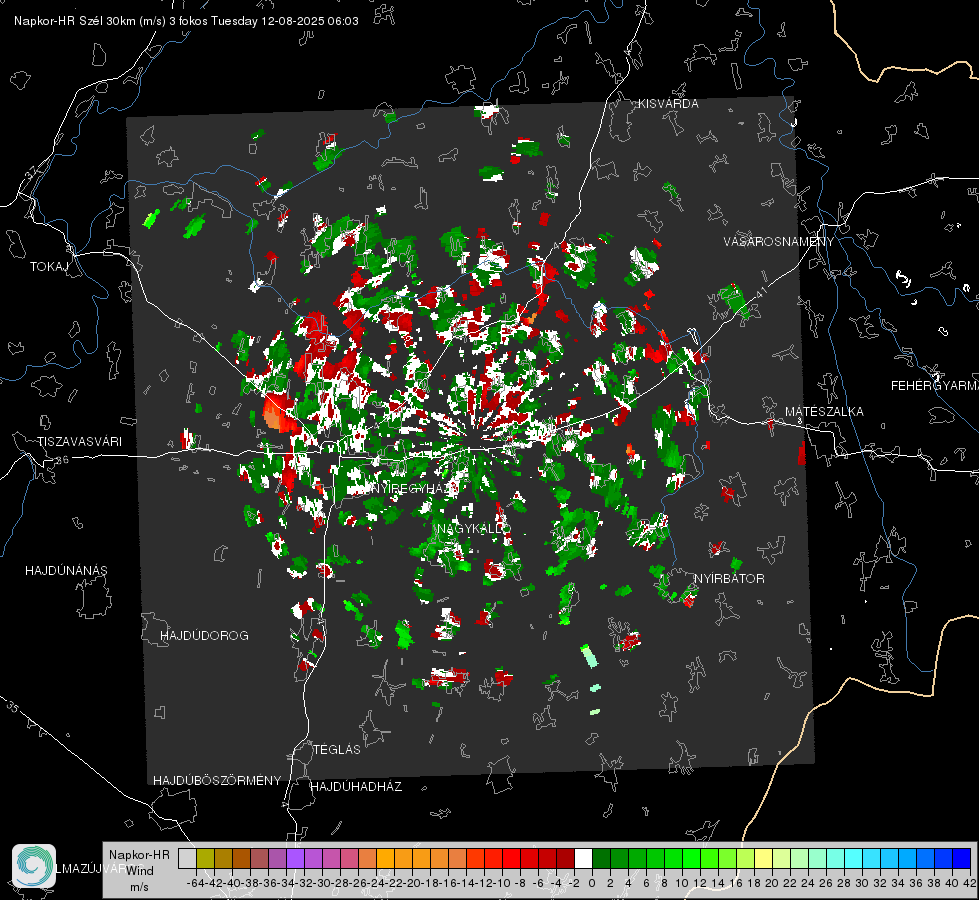Click the TISZAVASVÁRI town label
Screen dimensions: 979x900
[79, 442]
